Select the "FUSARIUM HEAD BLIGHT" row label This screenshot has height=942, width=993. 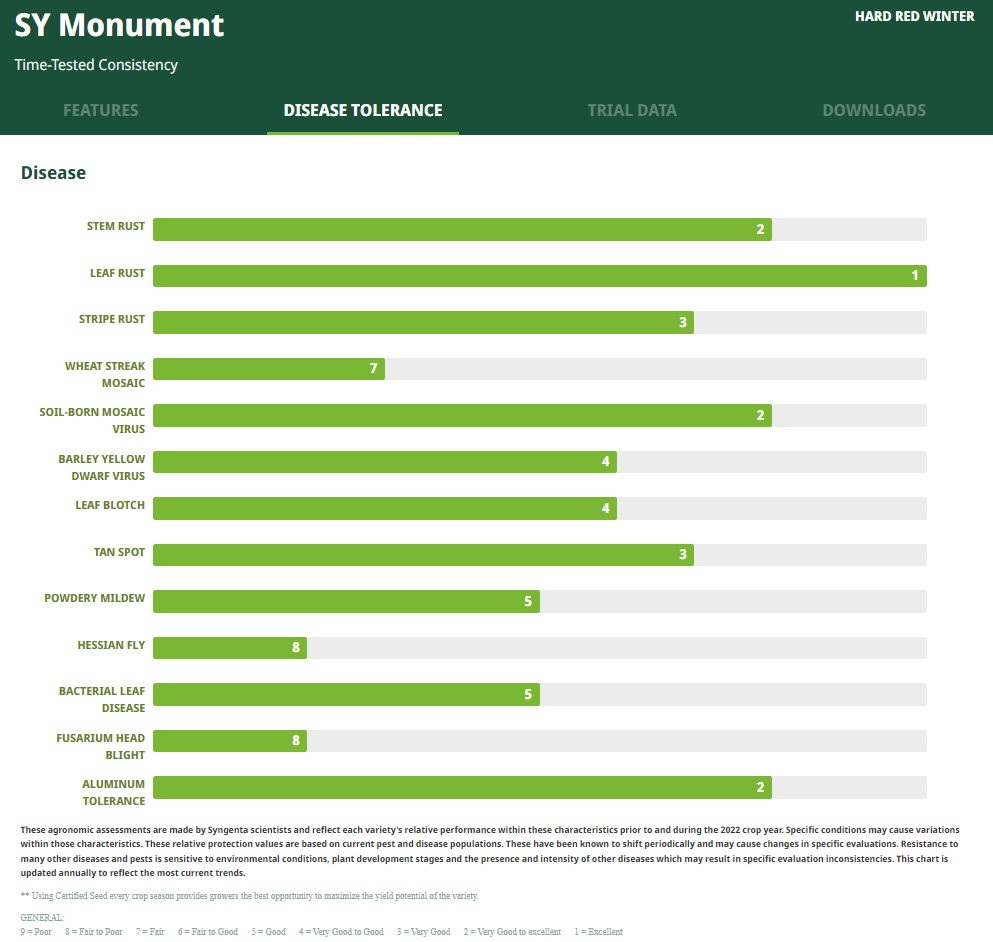pyautogui.click(x=101, y=746)
